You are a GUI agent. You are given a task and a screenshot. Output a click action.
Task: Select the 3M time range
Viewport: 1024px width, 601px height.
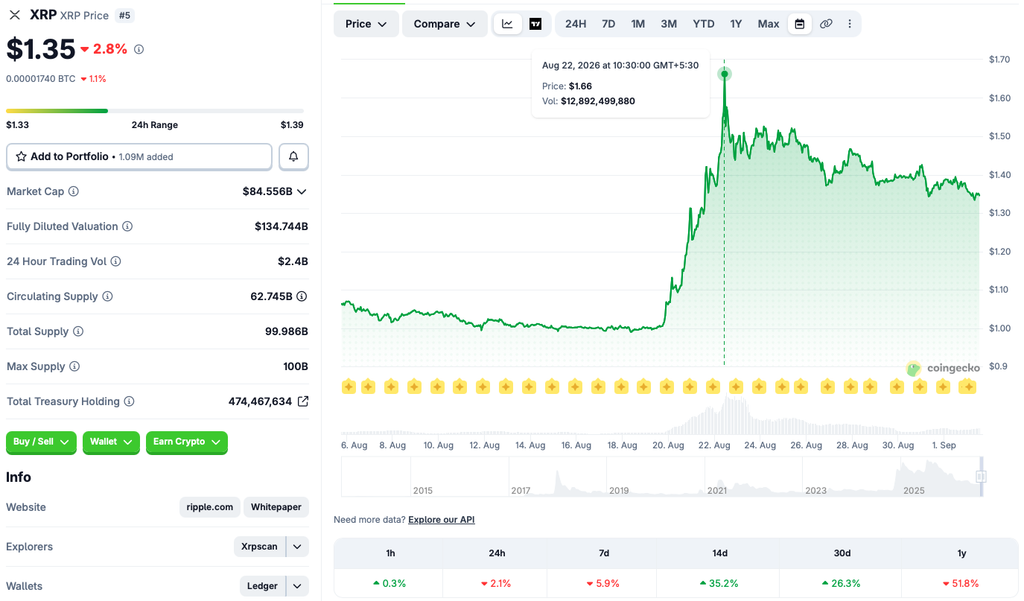pos(669,24)
